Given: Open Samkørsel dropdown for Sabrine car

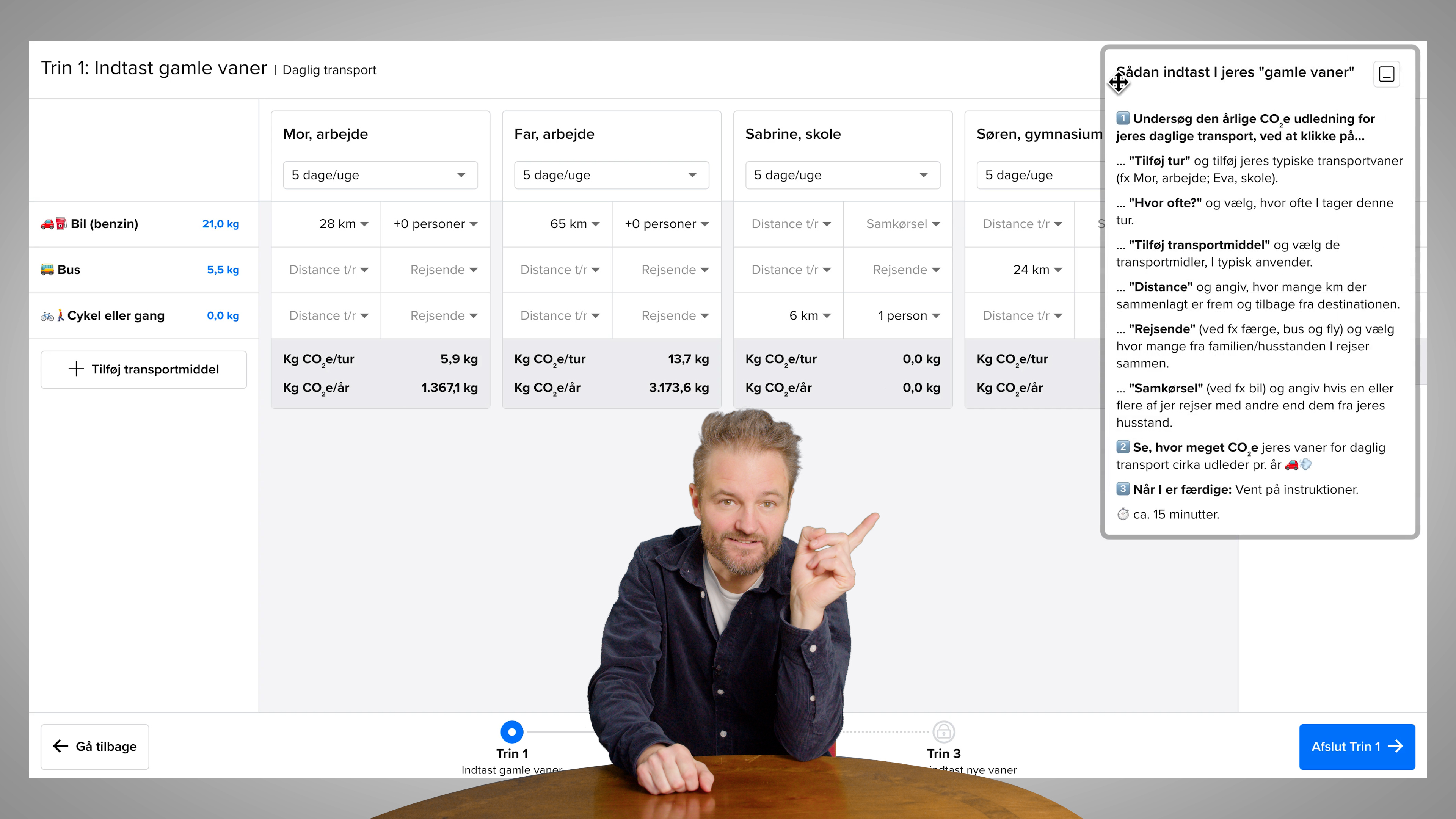Looking at the screenshot, I should pos(897,224).
